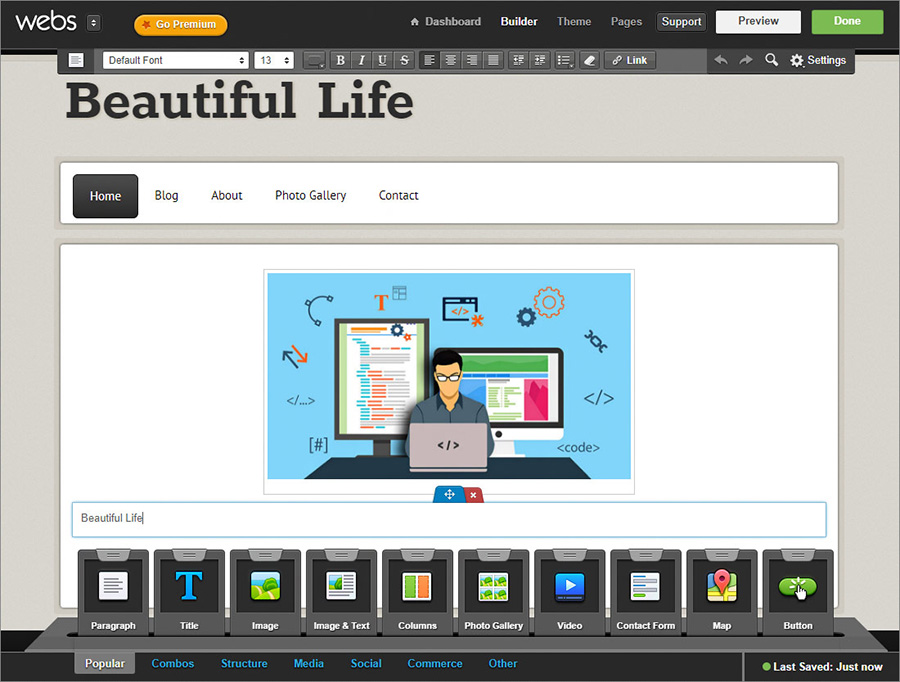
Task: Add a Title module
Action: pyautogui.click(x=189, y=592)
